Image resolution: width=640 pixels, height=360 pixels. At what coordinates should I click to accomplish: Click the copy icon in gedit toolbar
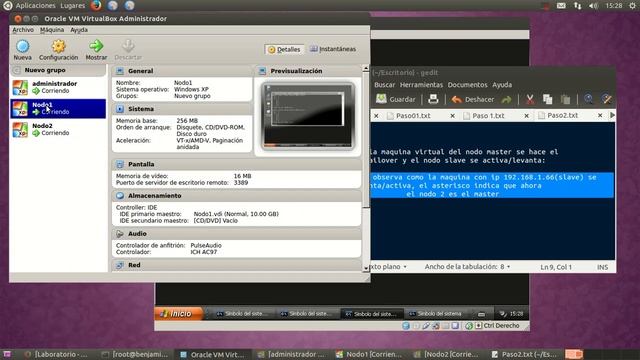547,99
